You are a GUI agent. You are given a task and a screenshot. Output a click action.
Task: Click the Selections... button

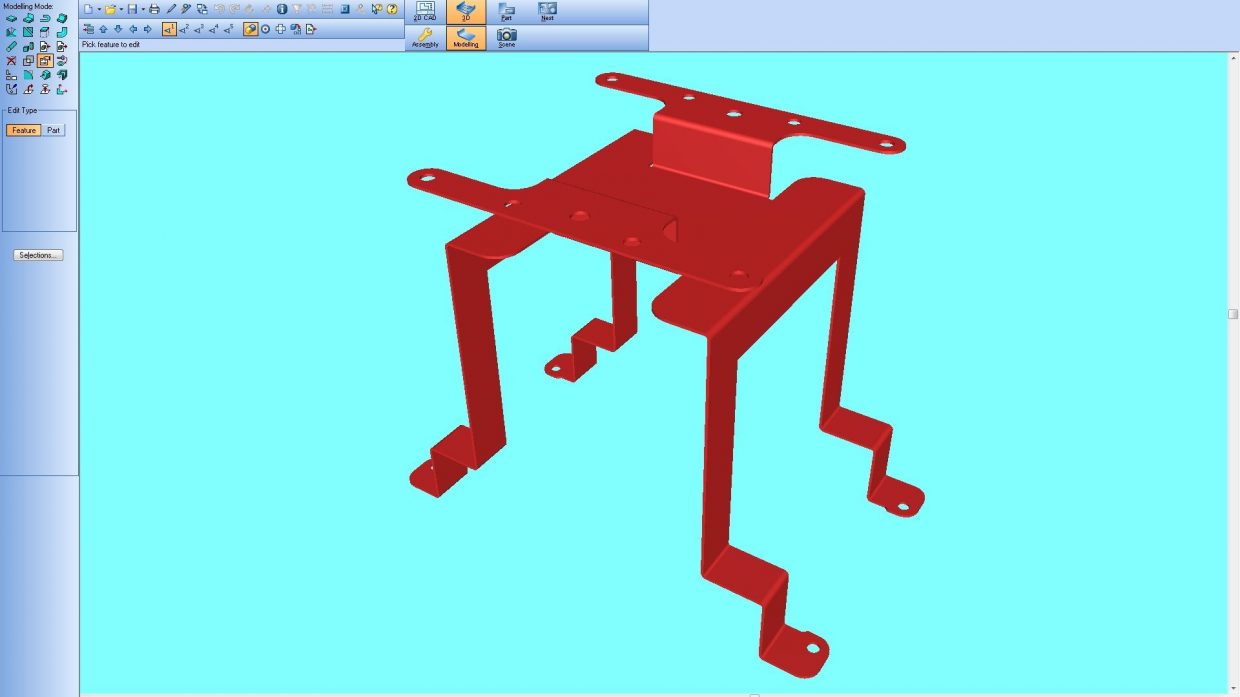point(39,255)
